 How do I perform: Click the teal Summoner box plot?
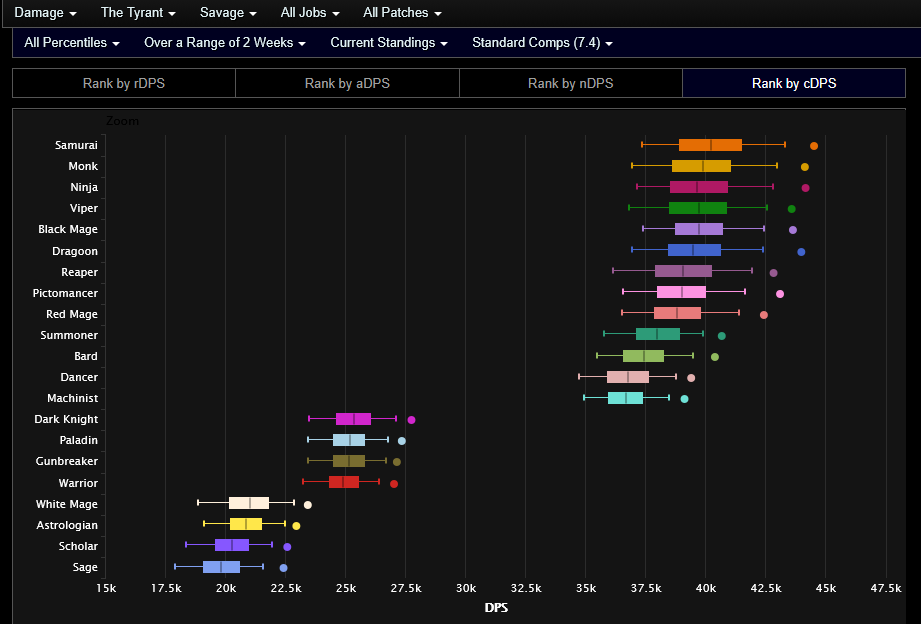pyautogui.click(x=658, y=334)
